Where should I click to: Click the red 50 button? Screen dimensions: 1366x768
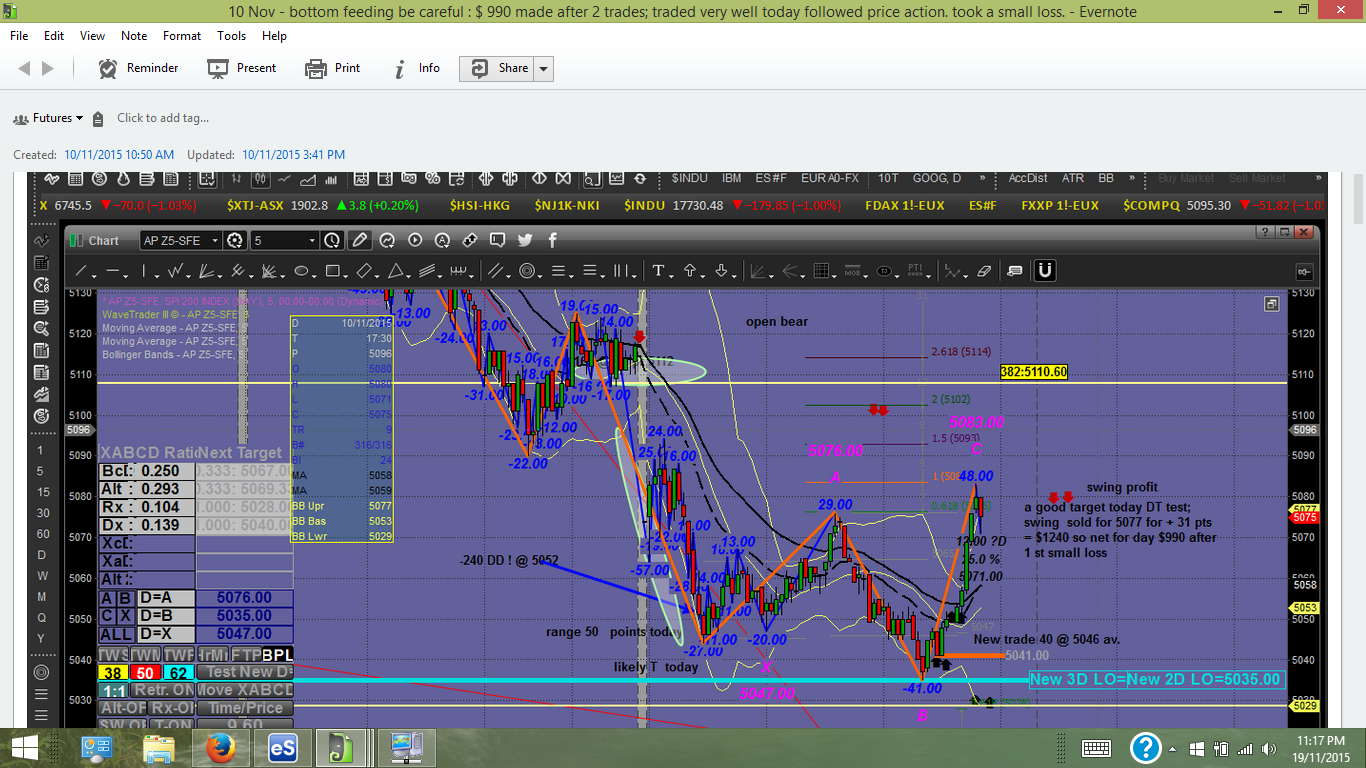[x=146, y=672]
